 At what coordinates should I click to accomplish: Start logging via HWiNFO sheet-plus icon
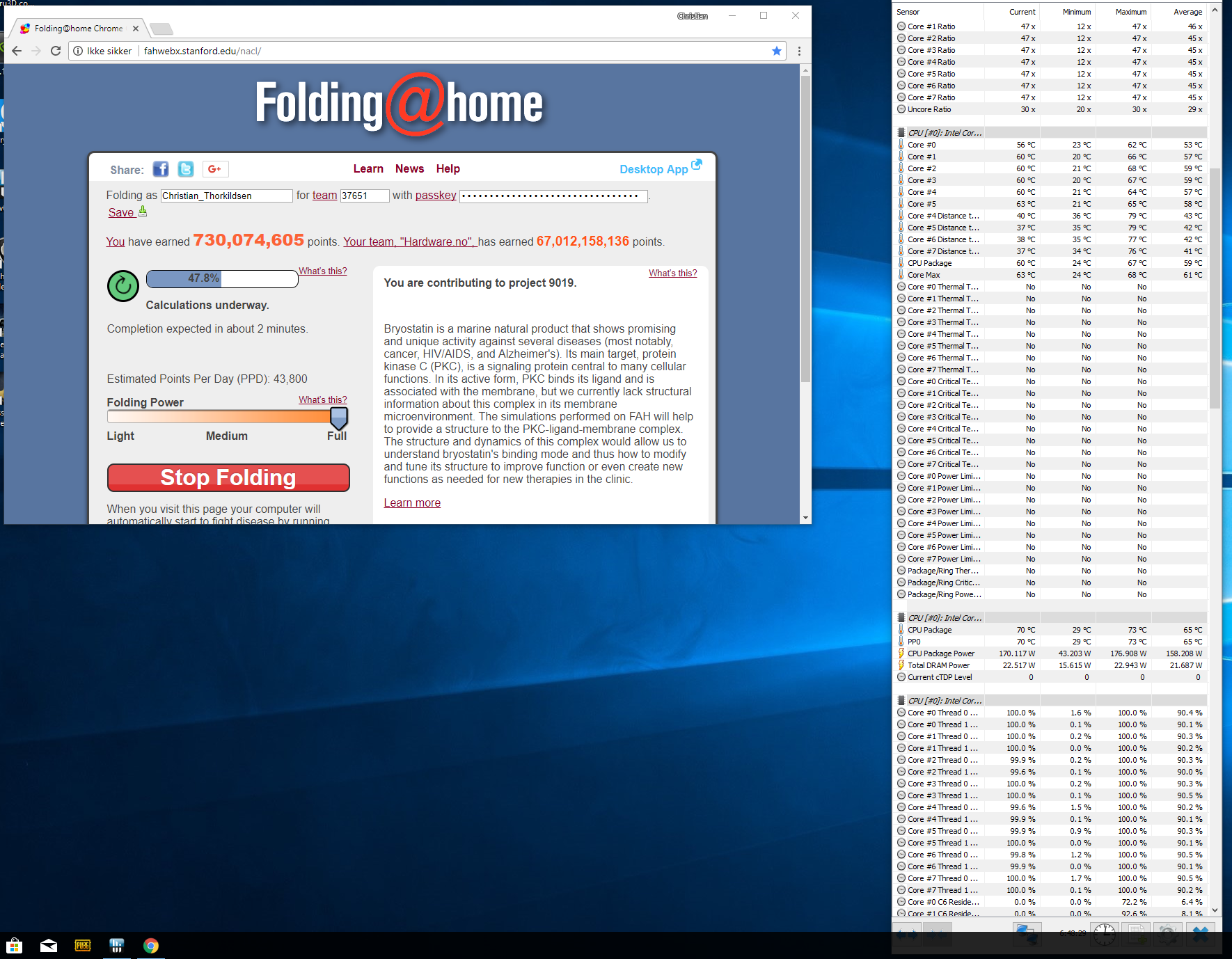pos(1137,934)
